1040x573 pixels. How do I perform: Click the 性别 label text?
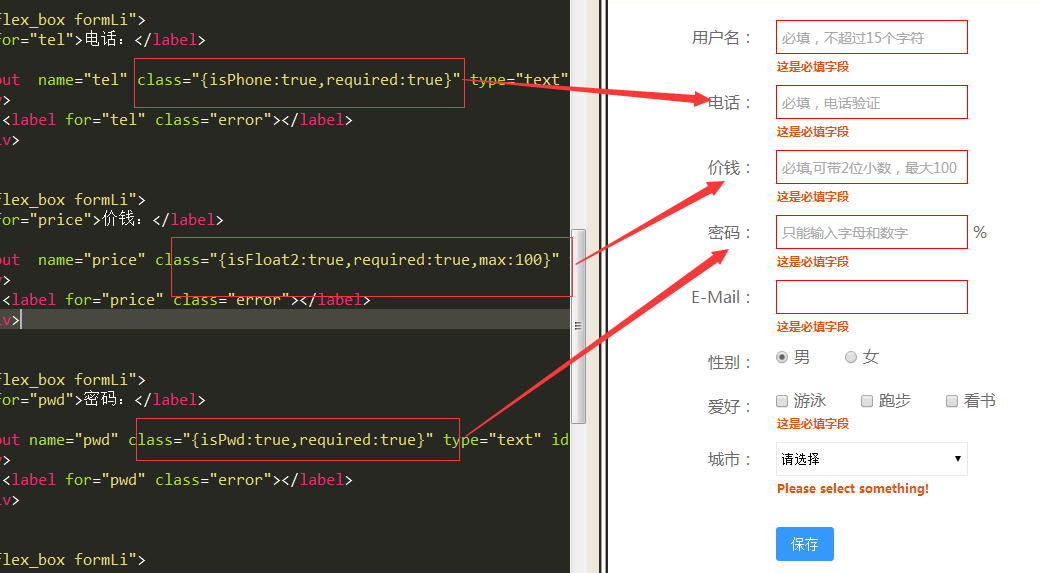pos(729,362)
